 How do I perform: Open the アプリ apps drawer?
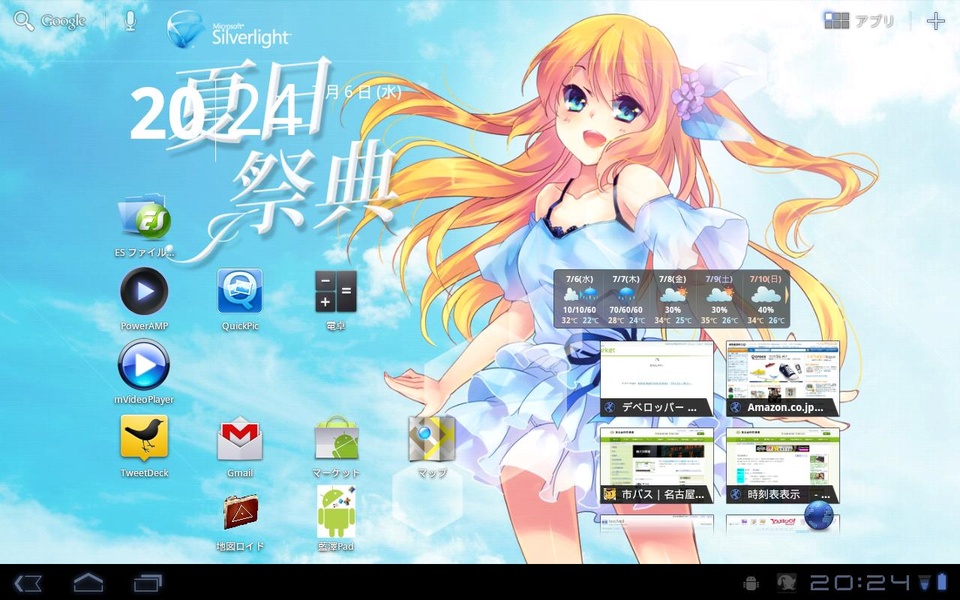pyautogui.click(x=859, y=21)
